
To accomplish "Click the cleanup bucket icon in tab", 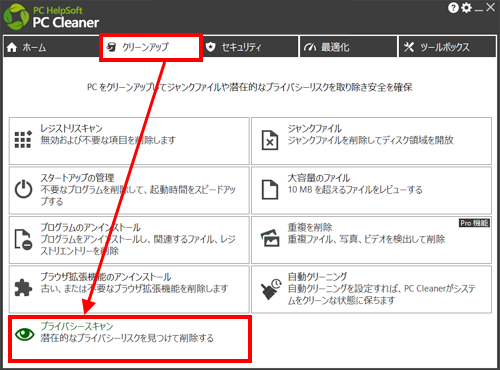I will coord(111,47).
